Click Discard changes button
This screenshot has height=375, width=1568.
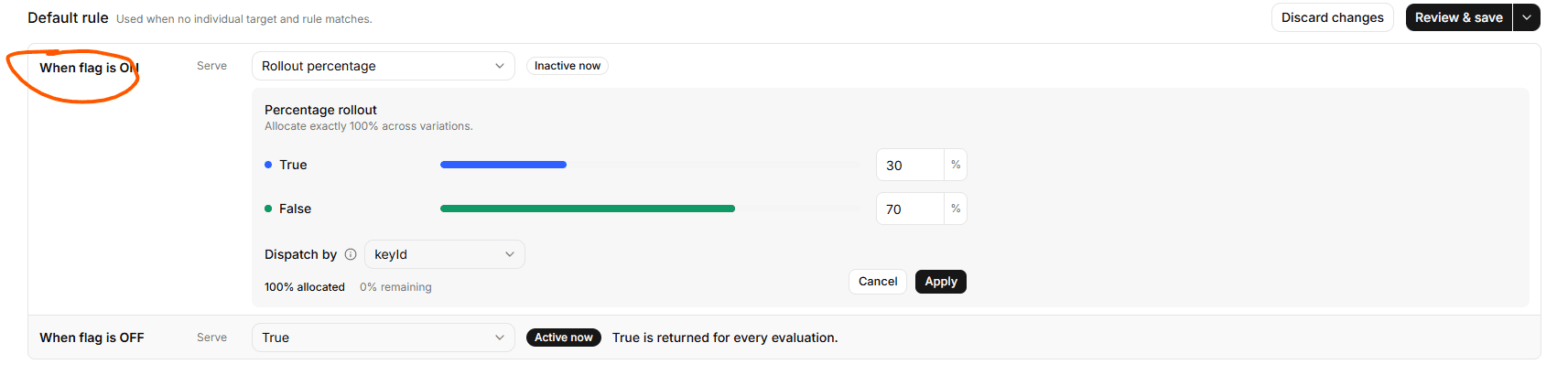click(1333, 17)
